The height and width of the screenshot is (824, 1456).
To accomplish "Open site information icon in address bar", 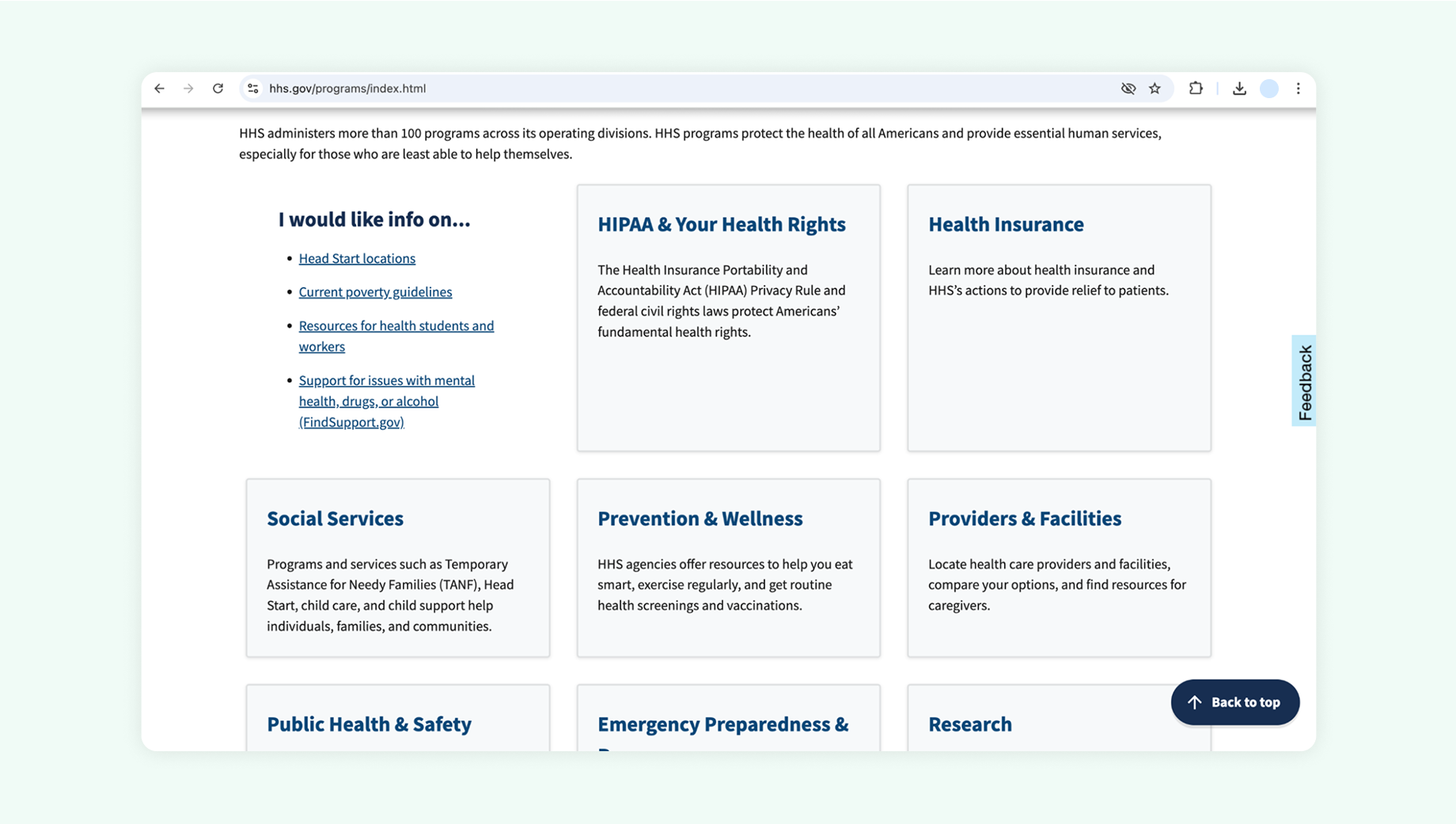I will pyautogui.click(x=253, y=89).
